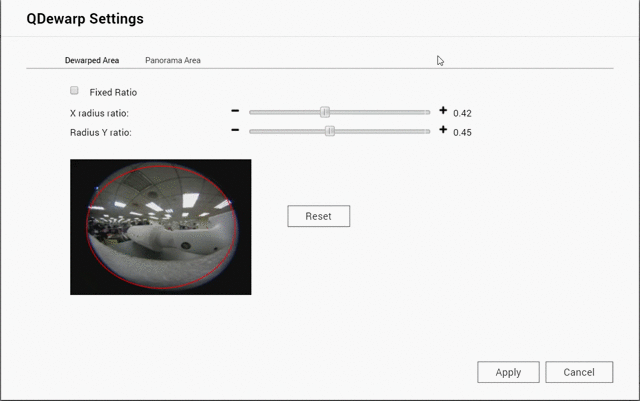The image size is (640, 401).
Task: Click the X radius ratio label
Action: [x=99, y=113]
